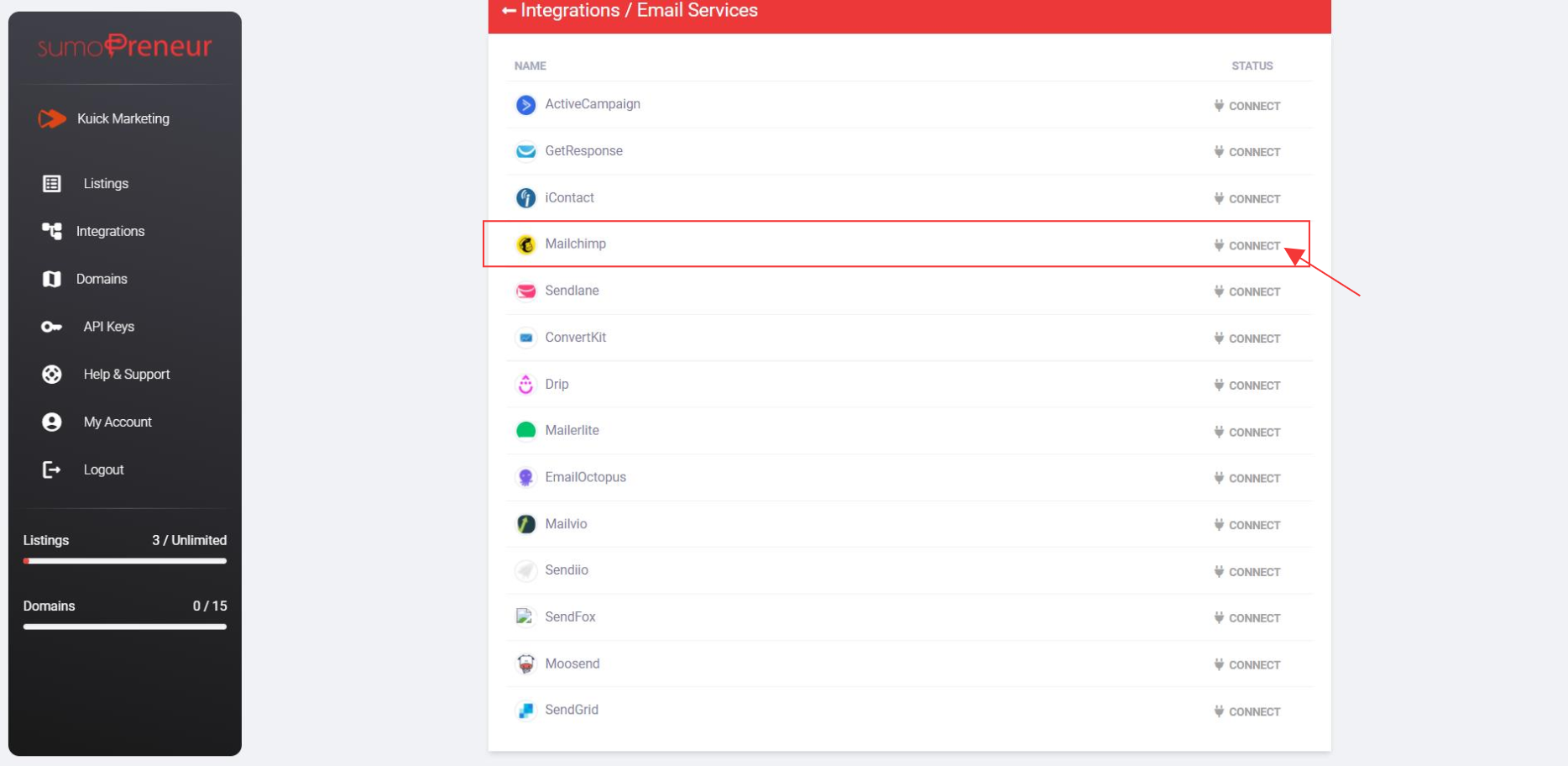Click the Mailvio logo icon
This screenshot has width=1568, height=766.
tap(526, 524)
